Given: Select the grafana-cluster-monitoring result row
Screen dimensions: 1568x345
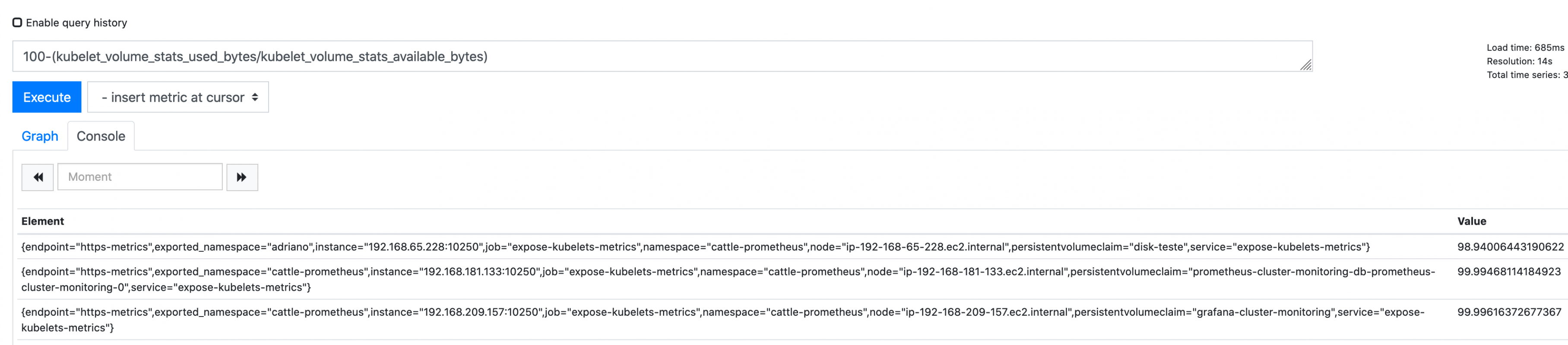Looking at the screenshot, I should coord(722,320).
